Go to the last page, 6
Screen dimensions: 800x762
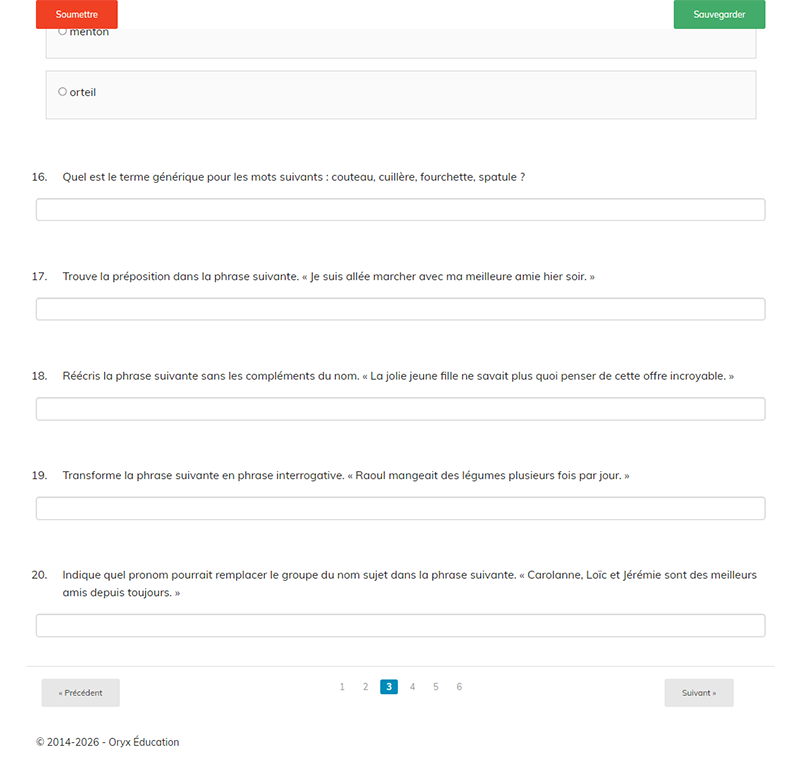coord(459,687)
